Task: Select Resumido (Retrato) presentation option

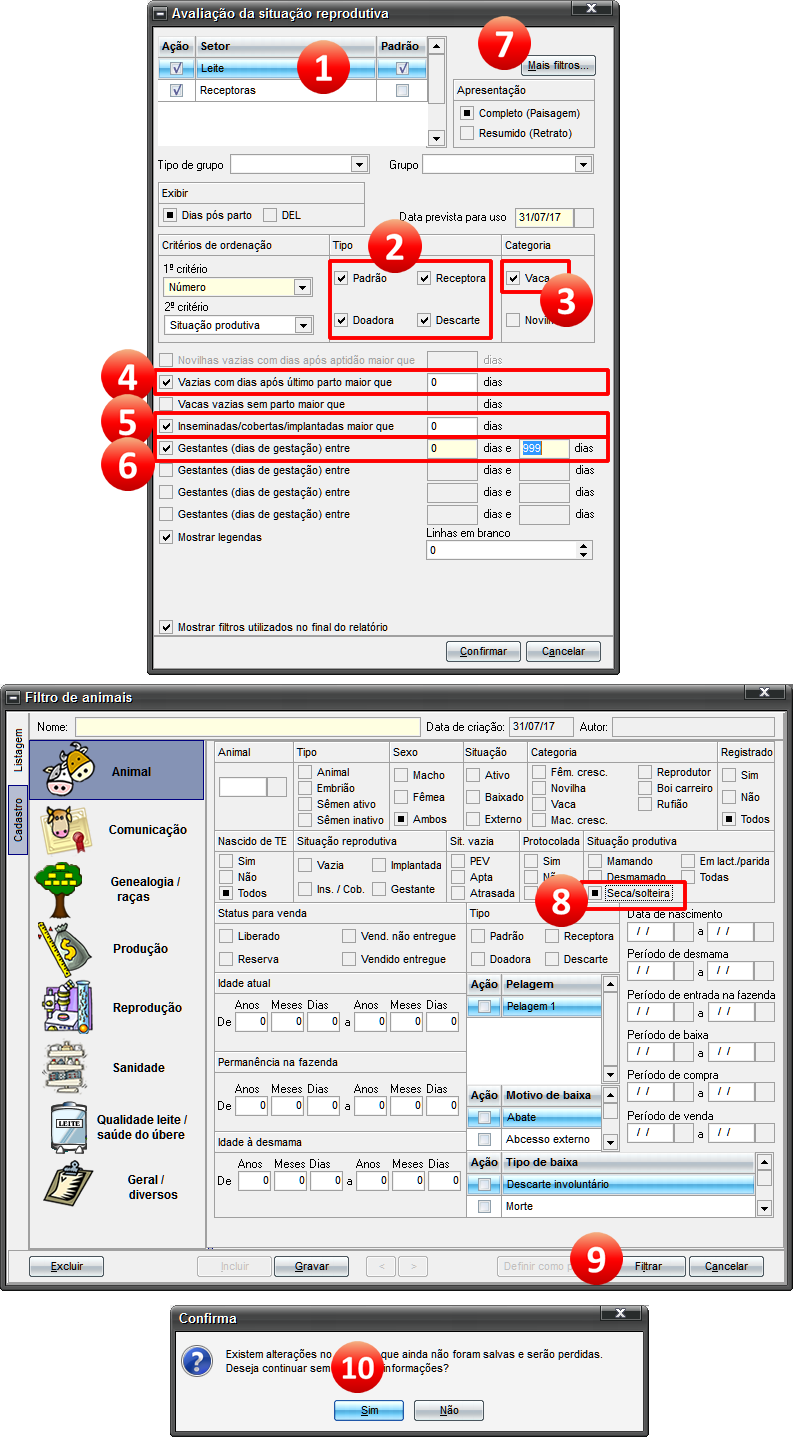Action: coord(467,133)
